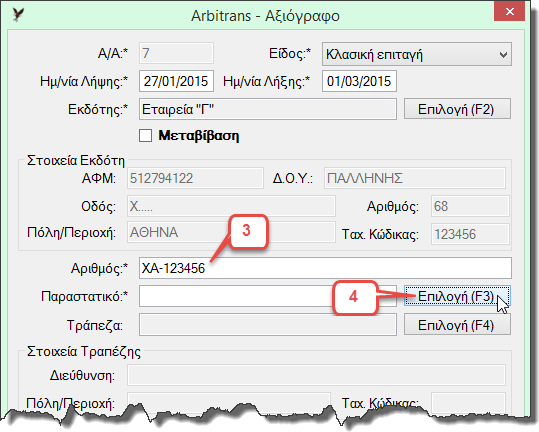
Task: Click the Είδος dropdown arrow
Action: pyautogui.click(x=503, y=55)
